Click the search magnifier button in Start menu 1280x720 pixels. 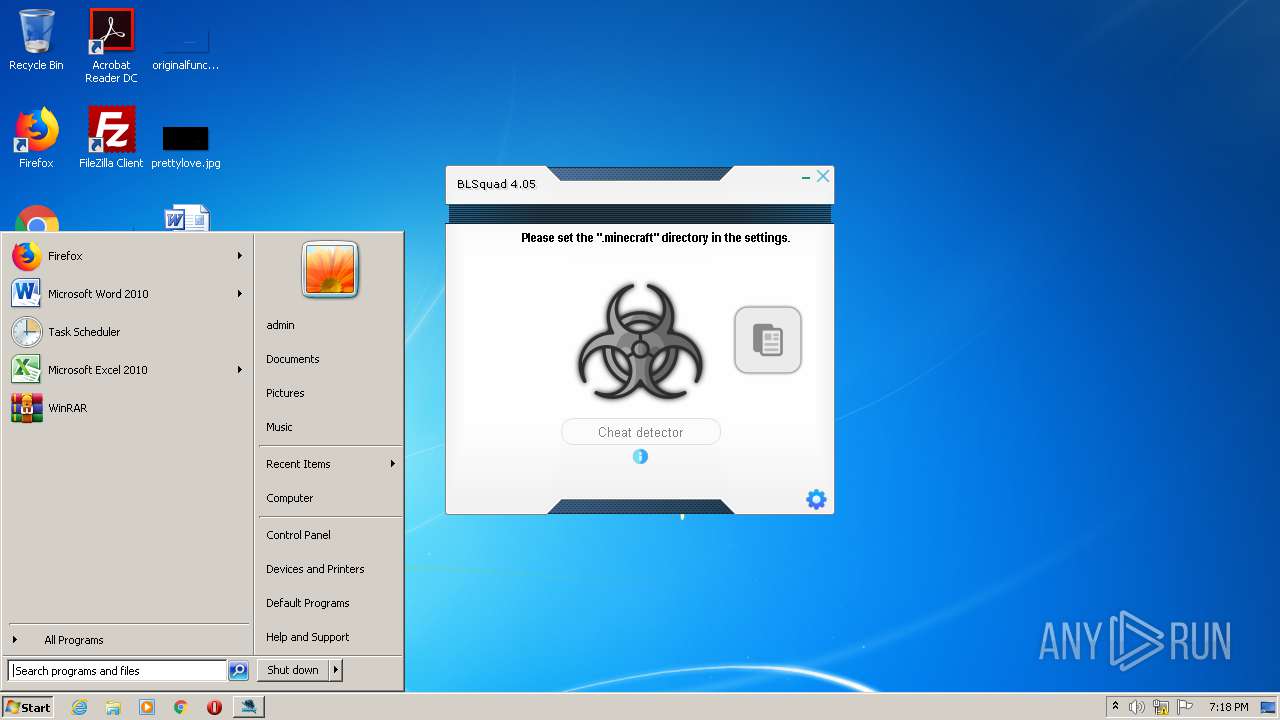coord(238,671)
